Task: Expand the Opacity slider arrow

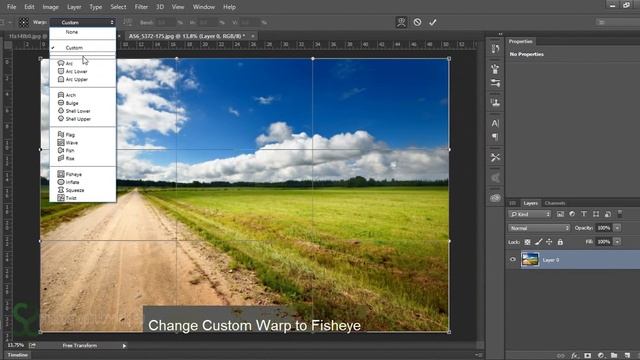Action: coord(617,228)
